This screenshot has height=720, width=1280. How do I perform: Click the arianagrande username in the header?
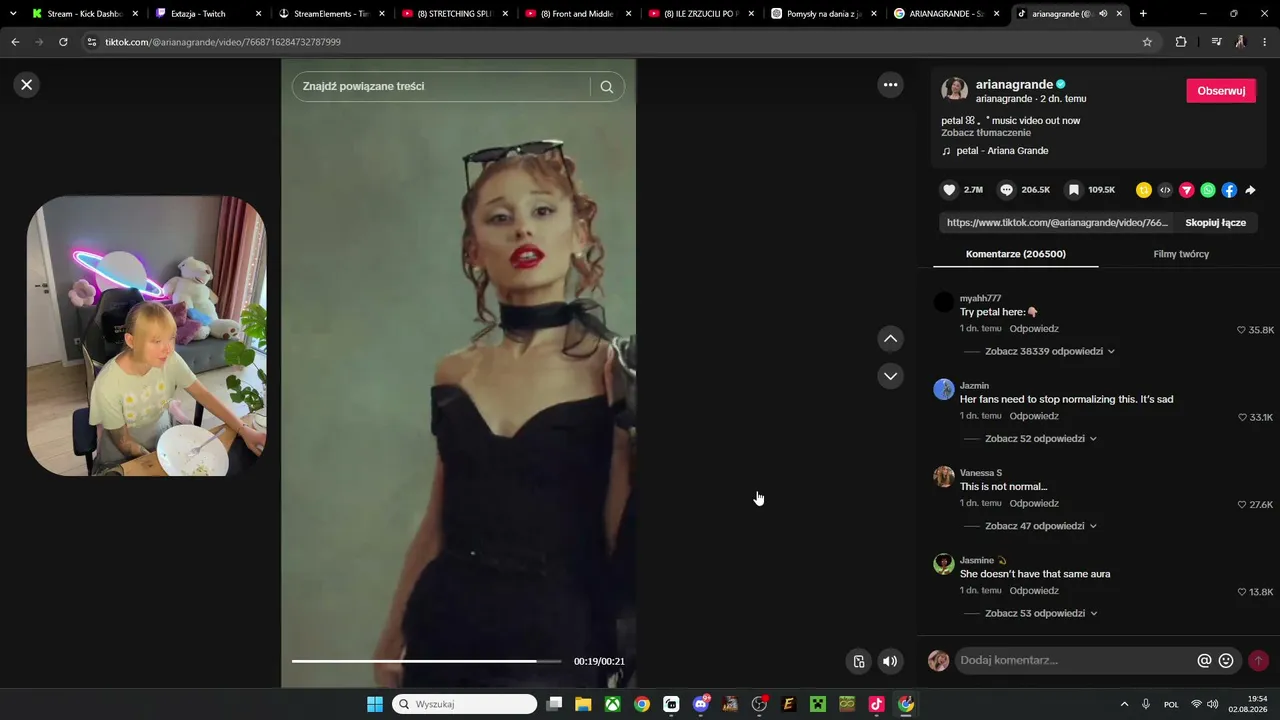1014,85
